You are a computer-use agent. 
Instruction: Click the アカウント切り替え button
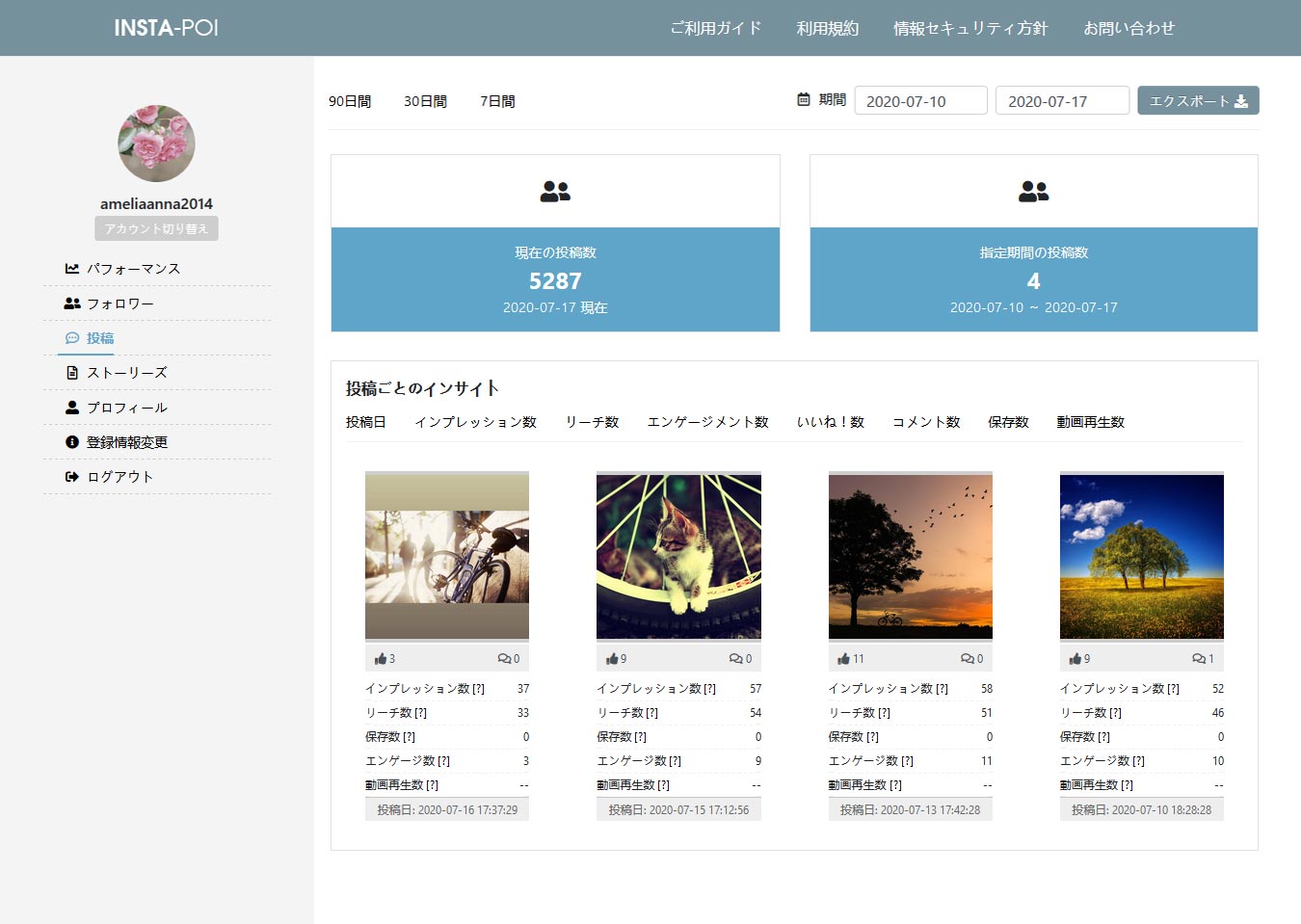[x=156, y=228]
